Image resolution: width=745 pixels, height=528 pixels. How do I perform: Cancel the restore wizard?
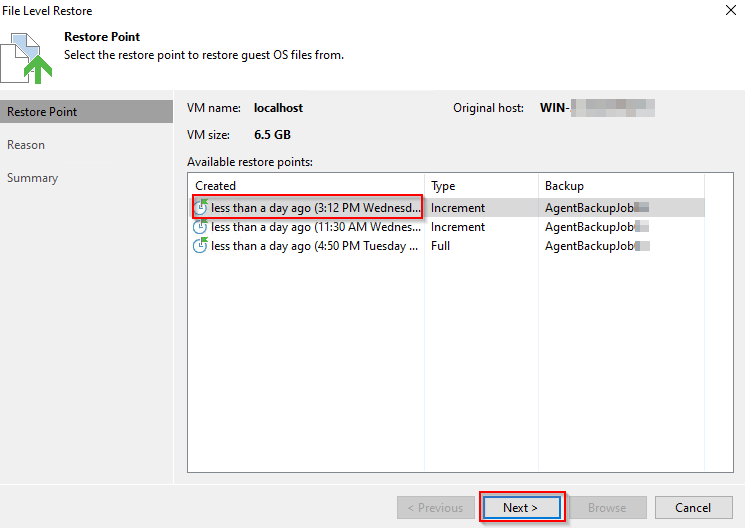click(692, 507)
